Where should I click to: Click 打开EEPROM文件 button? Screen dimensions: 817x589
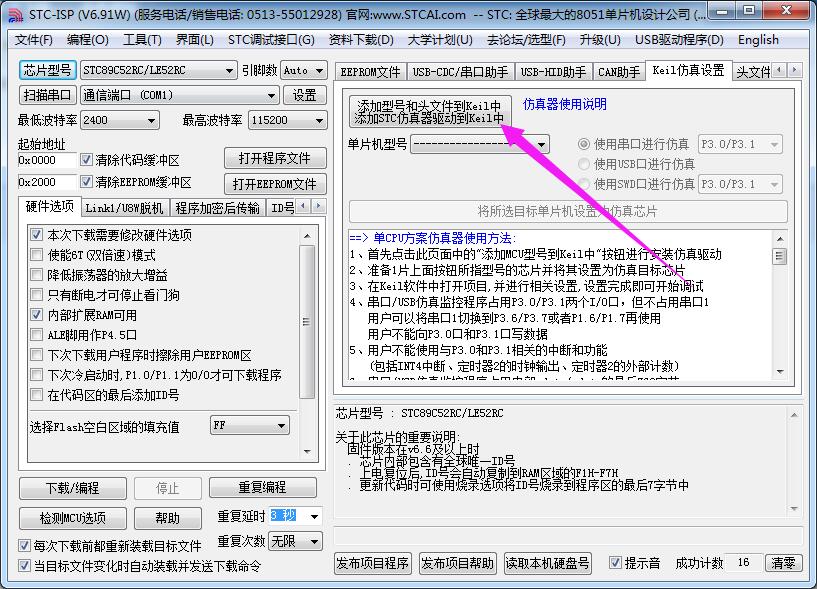pyautogui.click(x=275, y=183)
